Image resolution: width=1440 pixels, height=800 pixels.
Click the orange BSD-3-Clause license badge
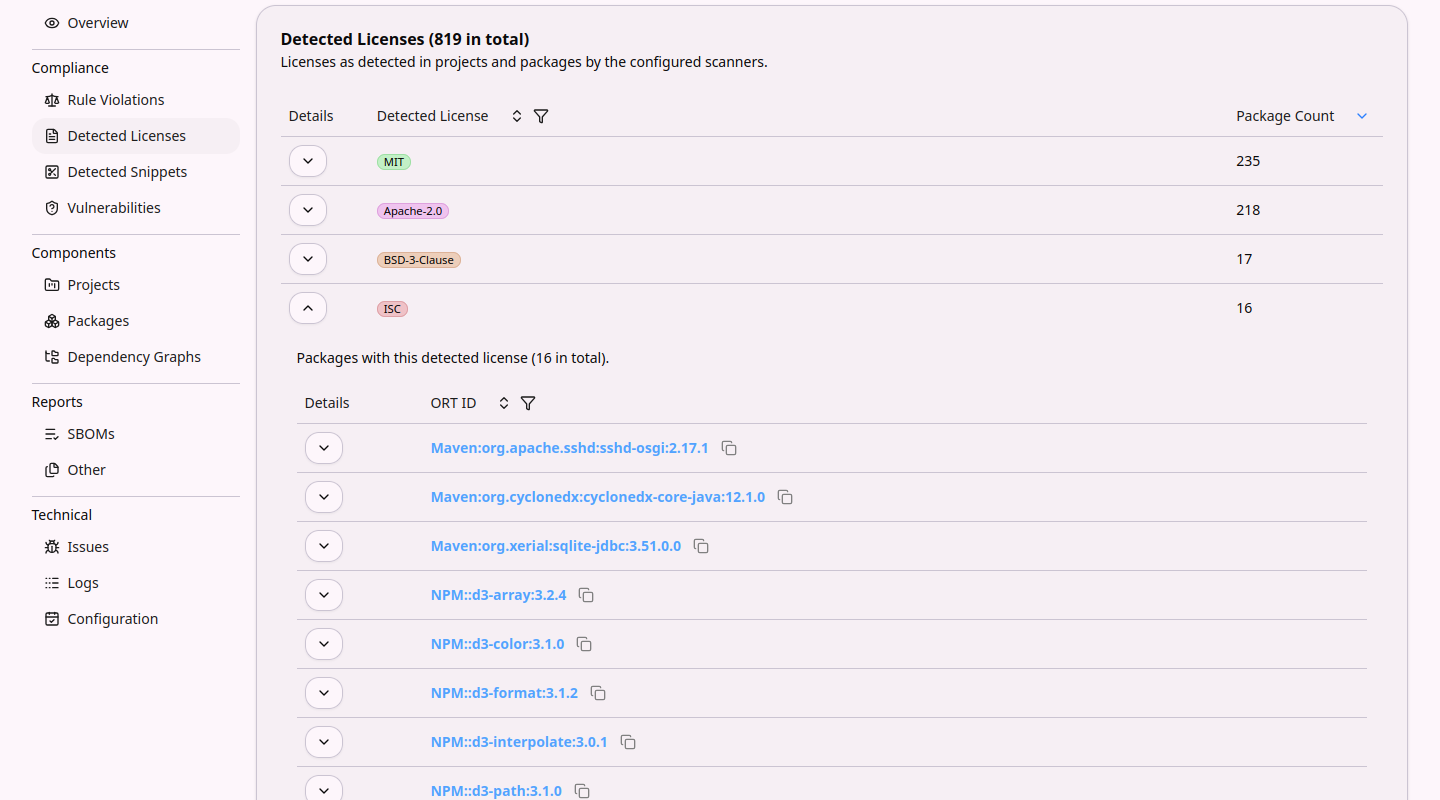click(x=419, y=260)
